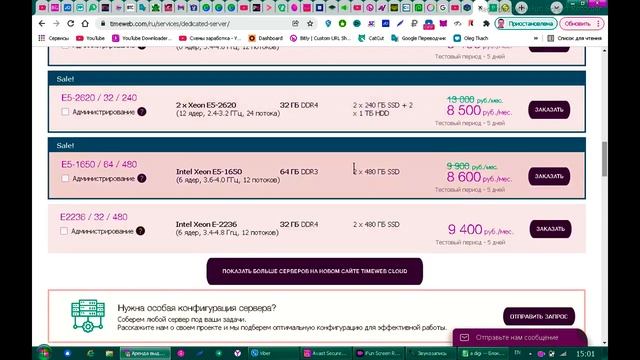Show more servers on Timeweb Cloud
The image size is (640, 360).
[315, 271]
